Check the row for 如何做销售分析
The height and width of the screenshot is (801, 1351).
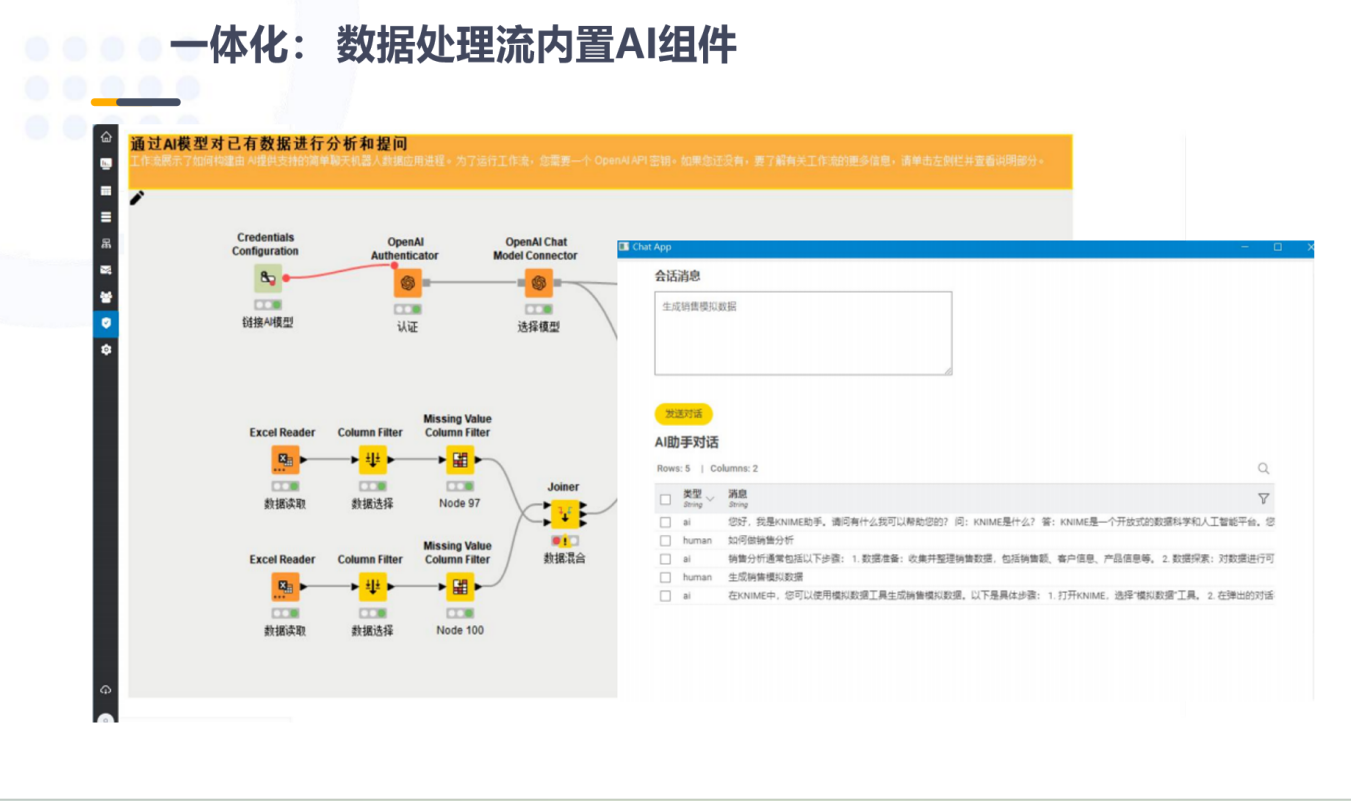(666, 541)
